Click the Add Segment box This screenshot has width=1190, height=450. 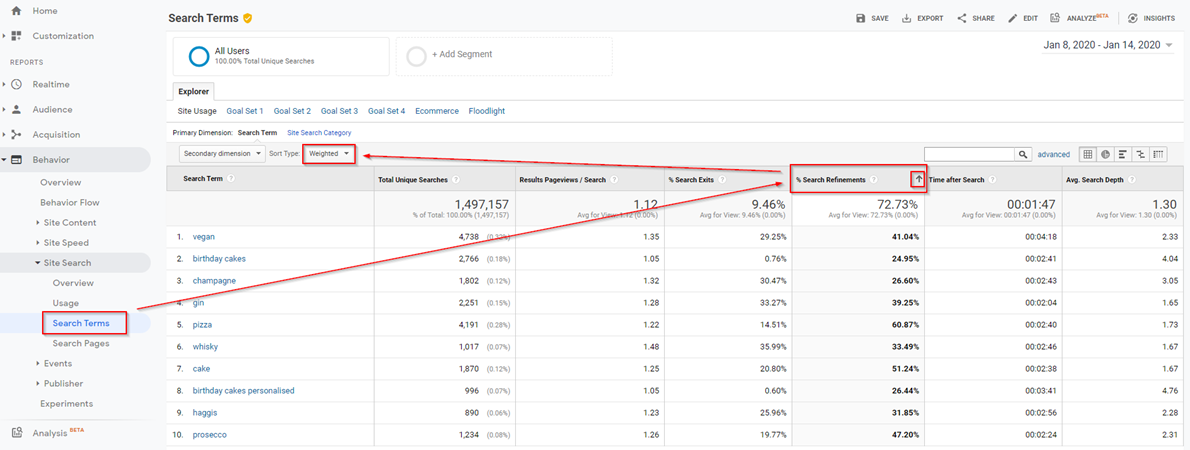[x=503, y=55]
